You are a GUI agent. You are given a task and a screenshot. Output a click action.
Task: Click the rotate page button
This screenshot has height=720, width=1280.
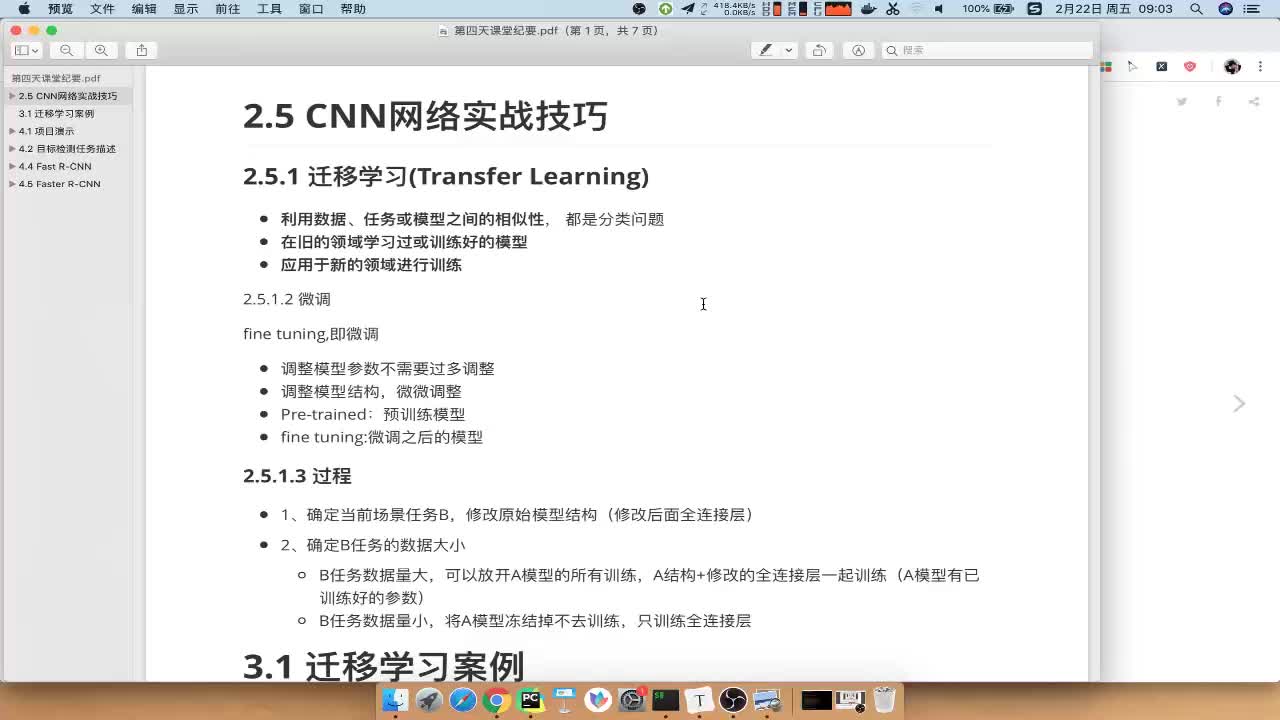819,50
